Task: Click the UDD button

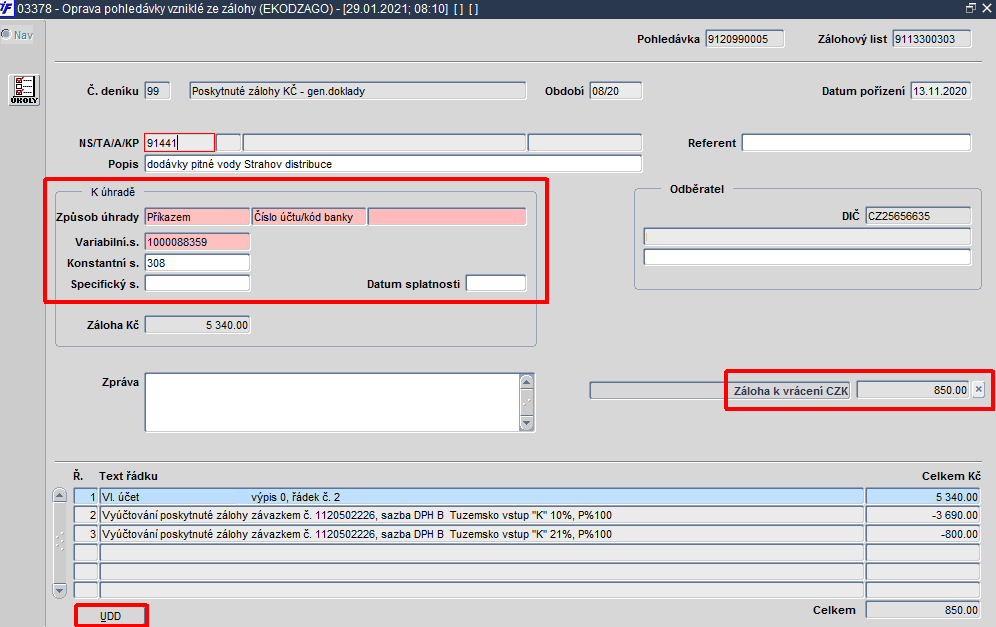Action: [x=111, y=616]
